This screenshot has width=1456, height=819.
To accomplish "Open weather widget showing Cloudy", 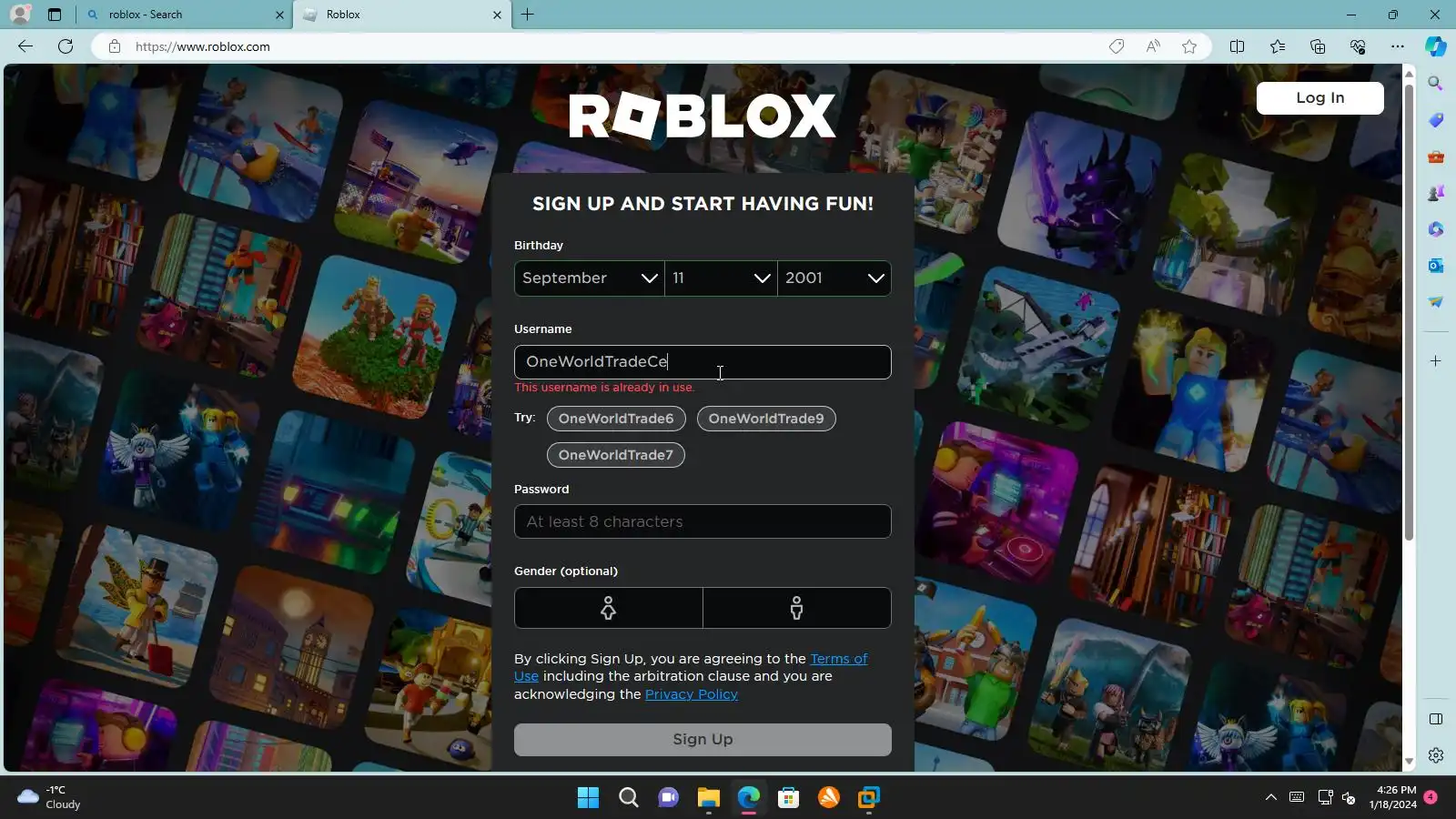I will pyautogui.click(x=50, y=798).
